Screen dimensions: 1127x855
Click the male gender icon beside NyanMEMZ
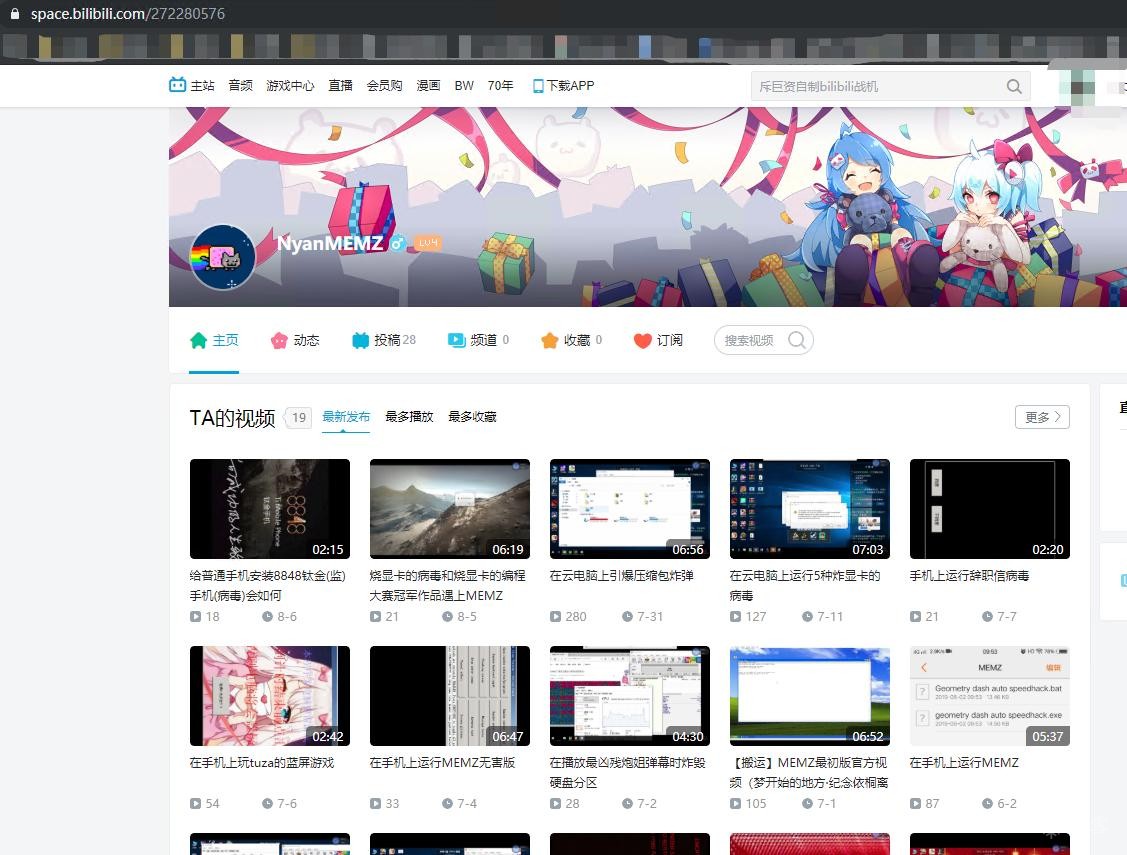tap(397, 243)
